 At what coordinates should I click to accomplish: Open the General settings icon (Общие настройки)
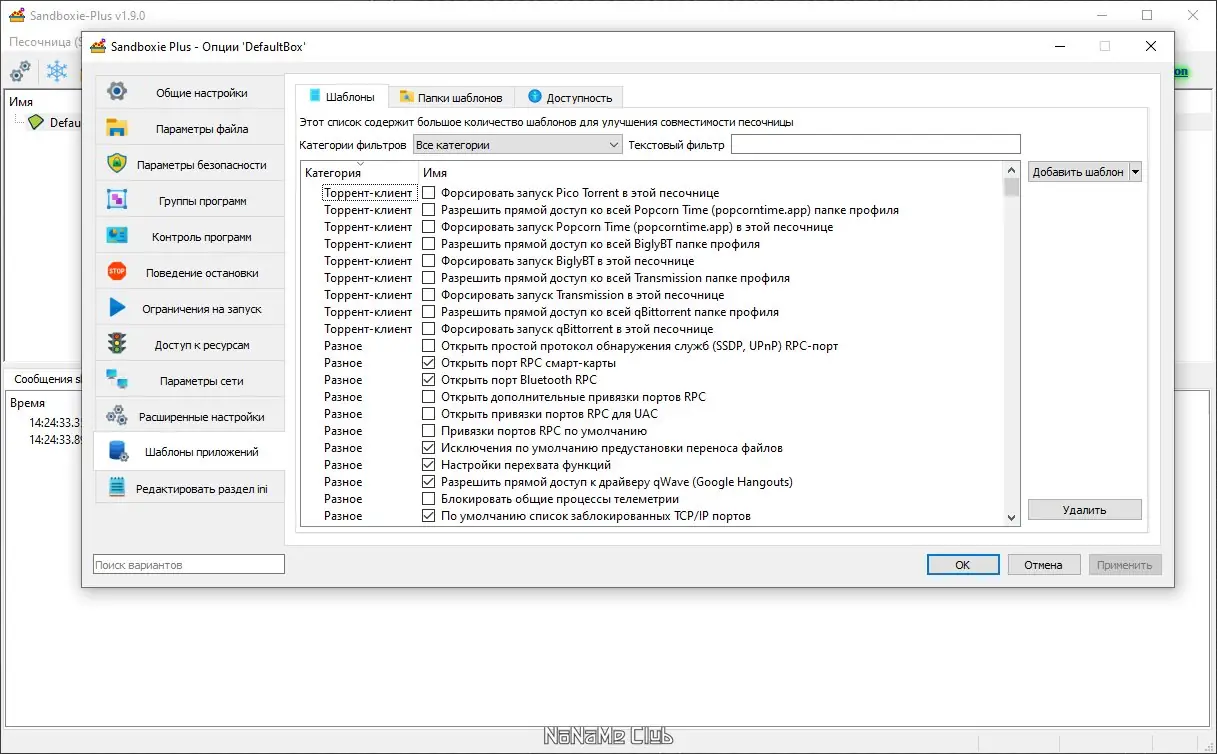click(117, 92)
